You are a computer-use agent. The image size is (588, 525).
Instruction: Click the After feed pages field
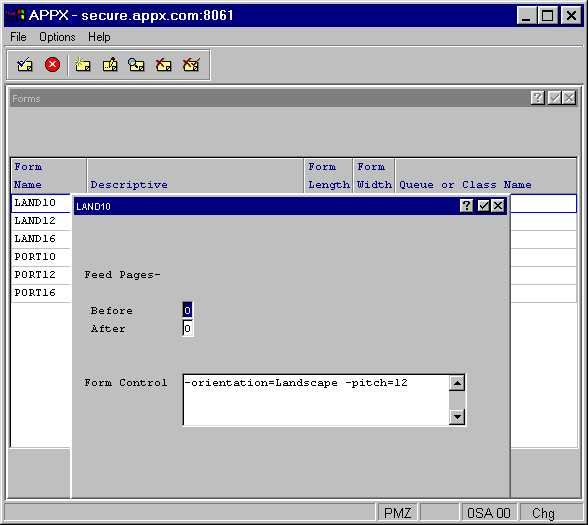[188, 328]
